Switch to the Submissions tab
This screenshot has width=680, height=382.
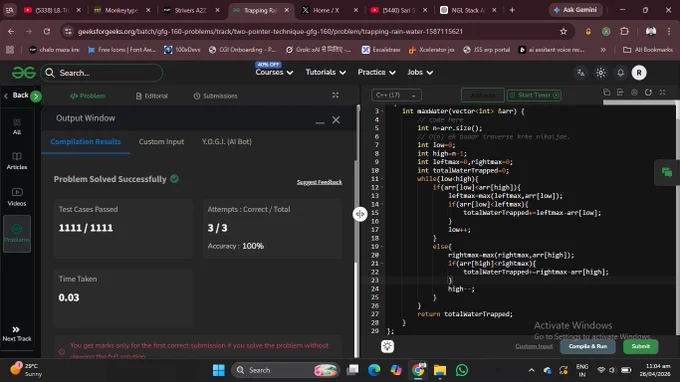[216, 96]
